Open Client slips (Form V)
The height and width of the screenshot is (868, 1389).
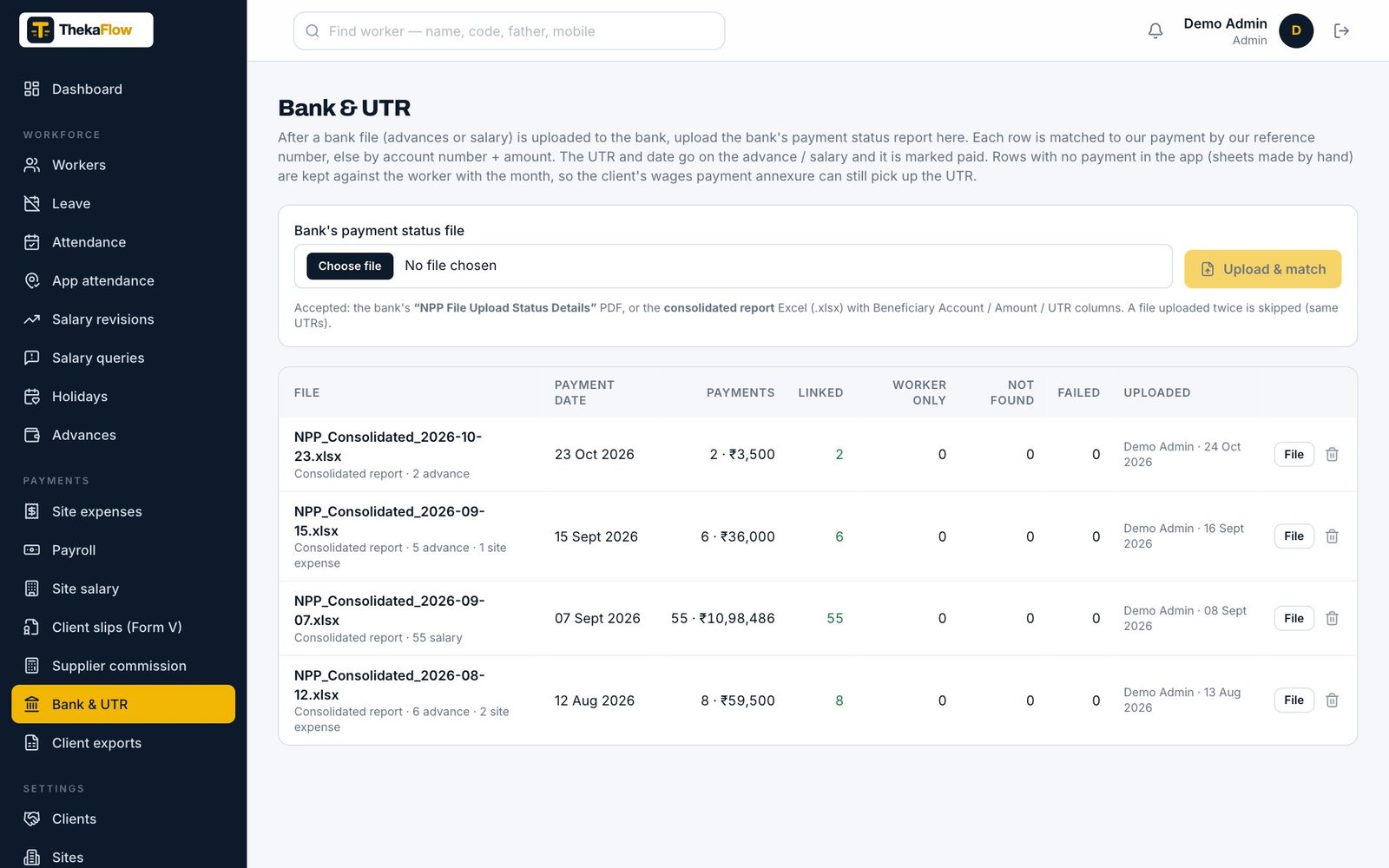point(123,628)
